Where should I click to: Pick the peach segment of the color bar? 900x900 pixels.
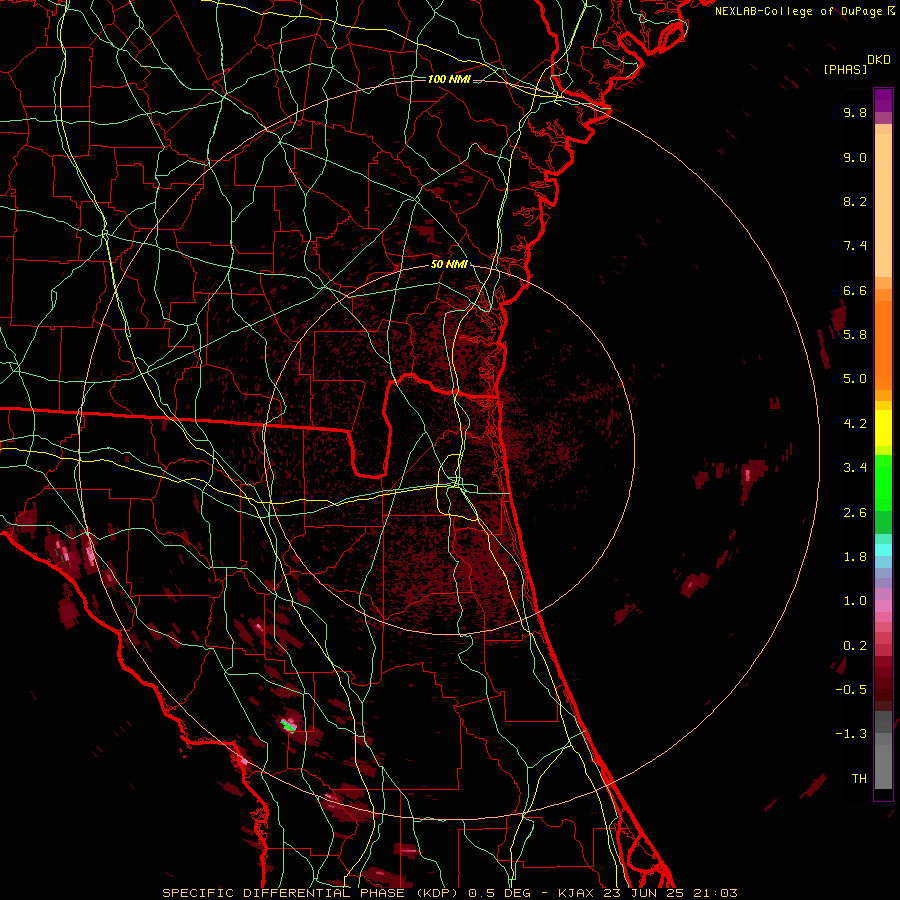pos(883,205)
